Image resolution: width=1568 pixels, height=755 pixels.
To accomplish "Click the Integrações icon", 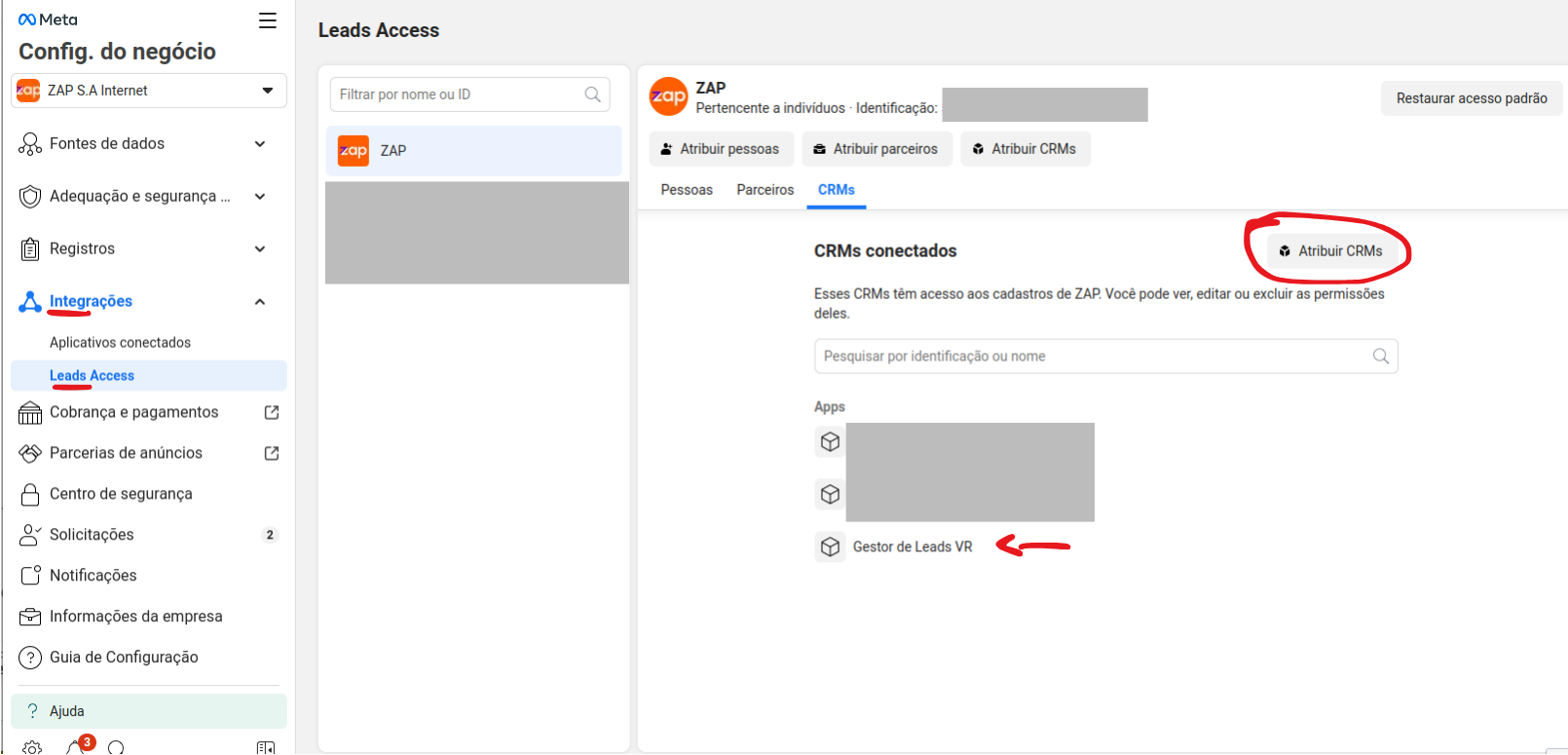I will click(x=30, y=302).
